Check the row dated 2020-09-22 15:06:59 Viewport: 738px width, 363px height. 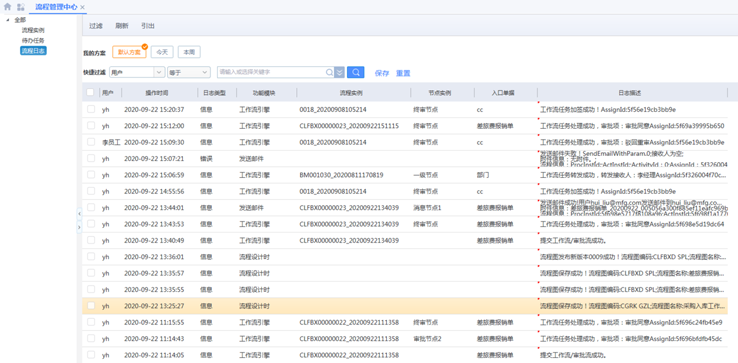pos(90,175)
